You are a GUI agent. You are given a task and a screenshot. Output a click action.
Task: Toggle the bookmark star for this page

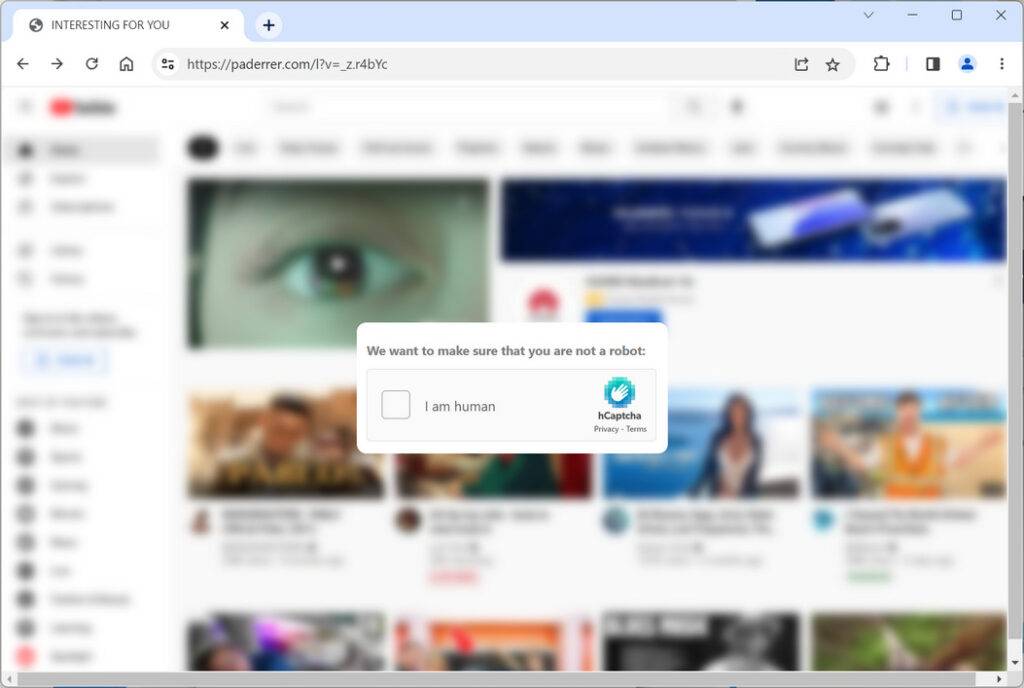(x=834, y=63)
